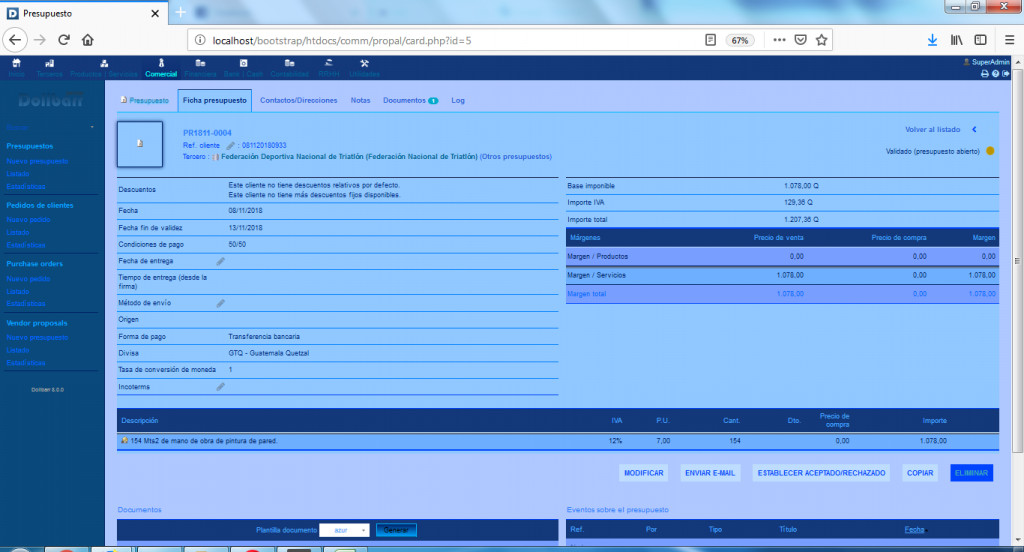Click Estadísticas under Vendor proposals
This screenshot has width=1024, height=552.
25,363
